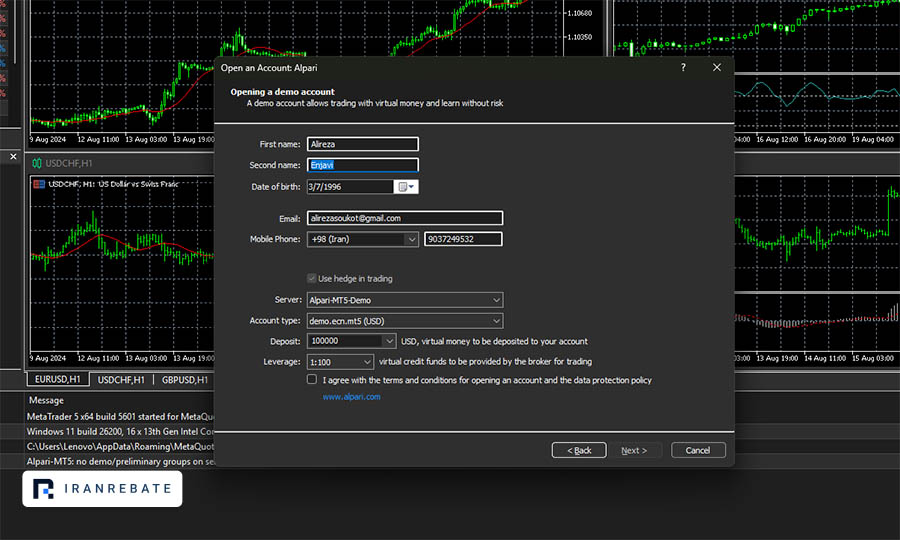Select the Windows 11 build 26200 log row
The width and height of the screenshot is (900, 540).
121,432
